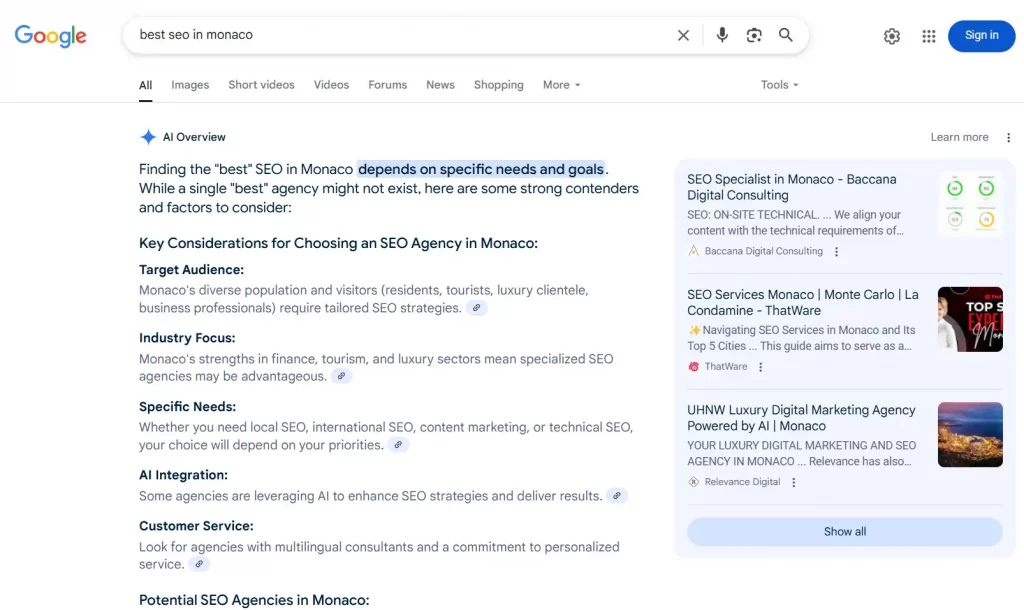
Task: Click the AI Overview sparkle icon
Action: click(148, 136)
